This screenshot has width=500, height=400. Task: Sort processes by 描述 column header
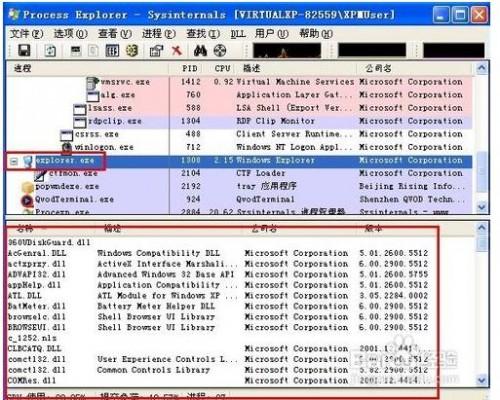295,69
